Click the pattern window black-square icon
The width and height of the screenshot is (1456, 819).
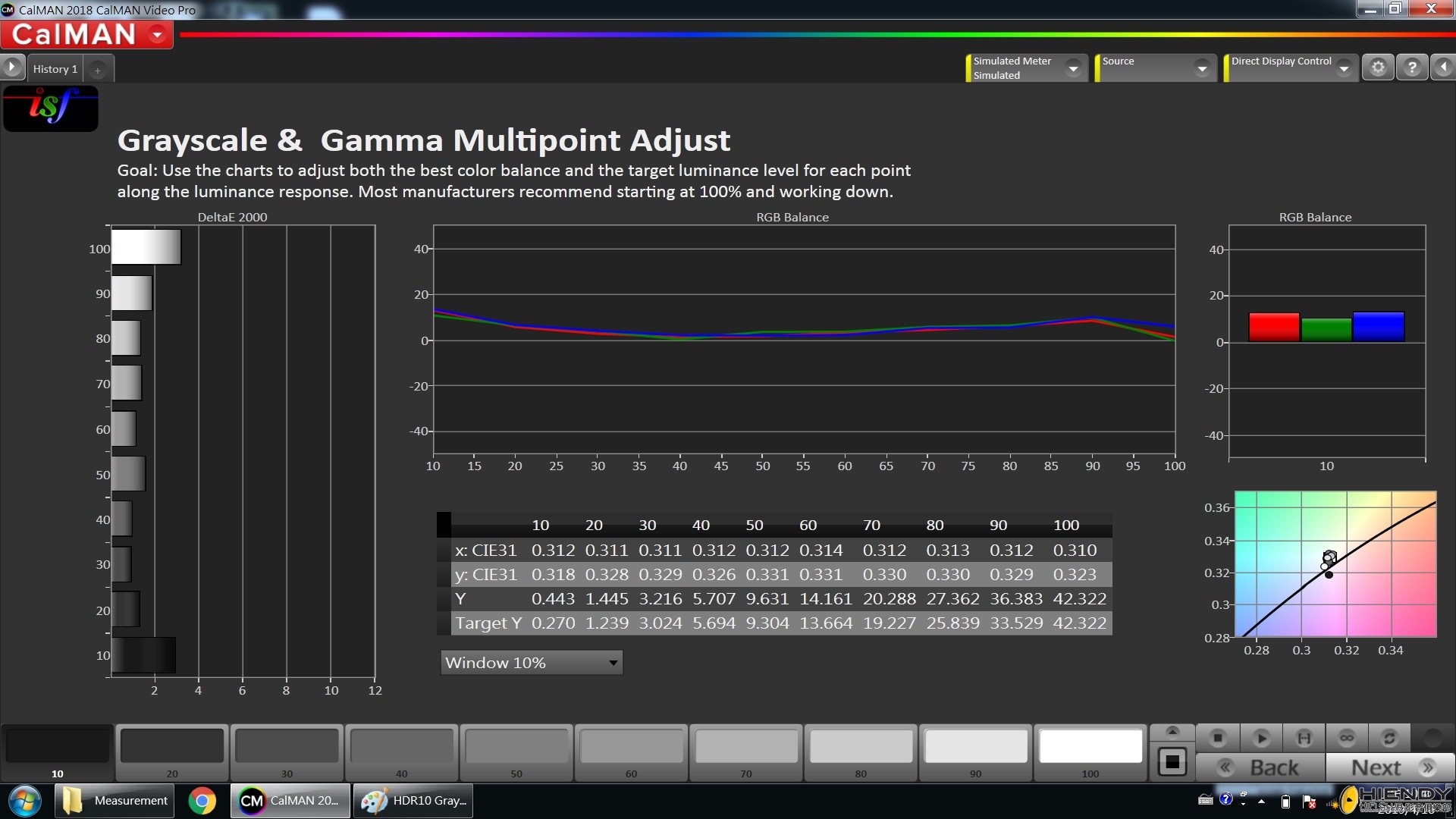click(1172, 762)
